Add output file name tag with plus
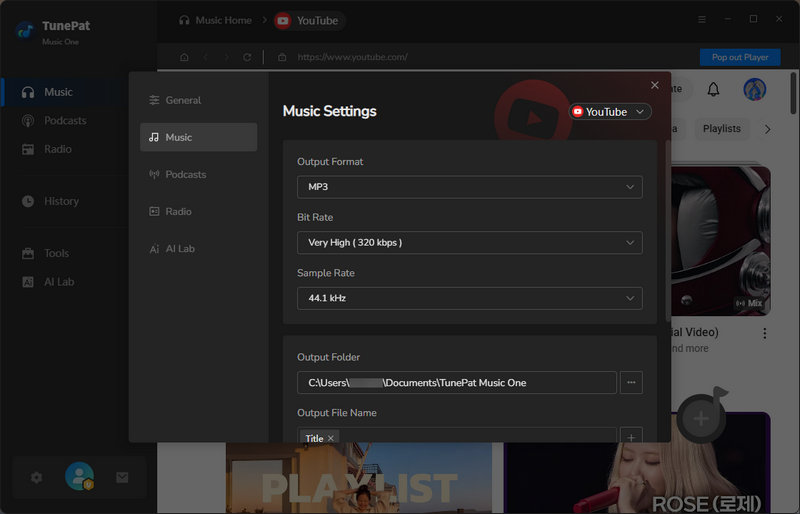The image size is (800, 514). coord(630,437)
